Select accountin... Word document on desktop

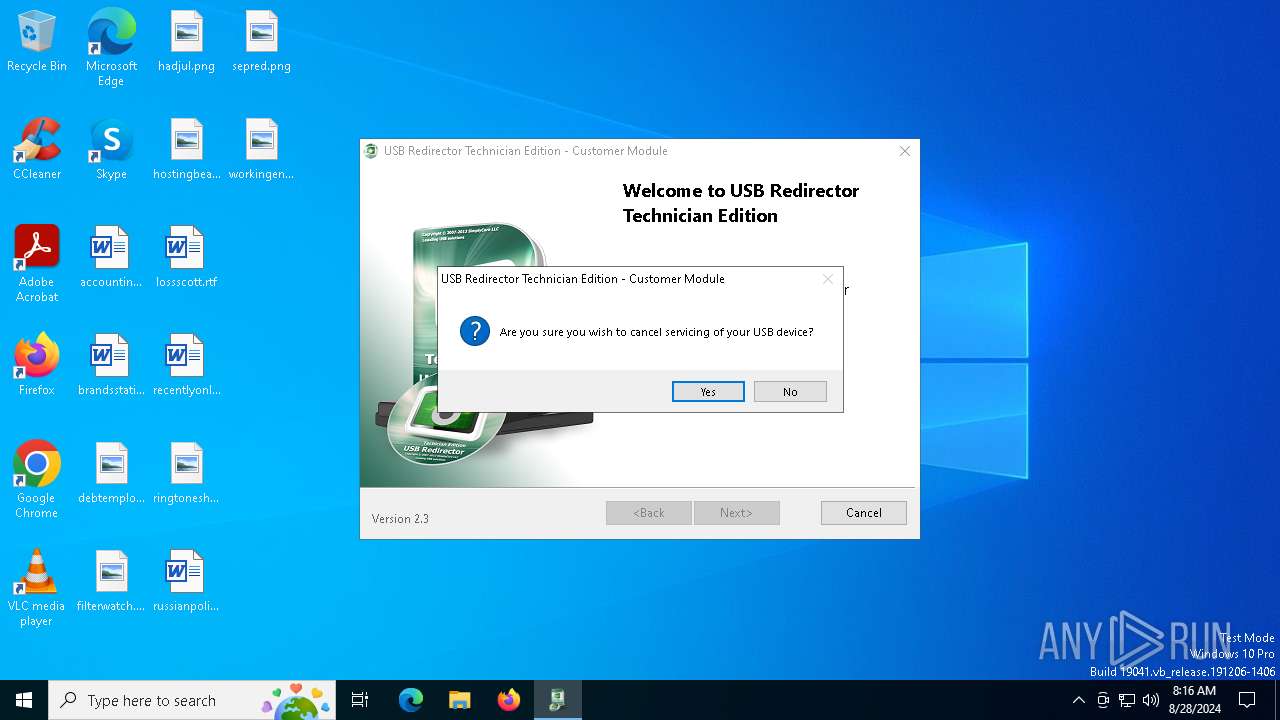[x=111, y=258]
